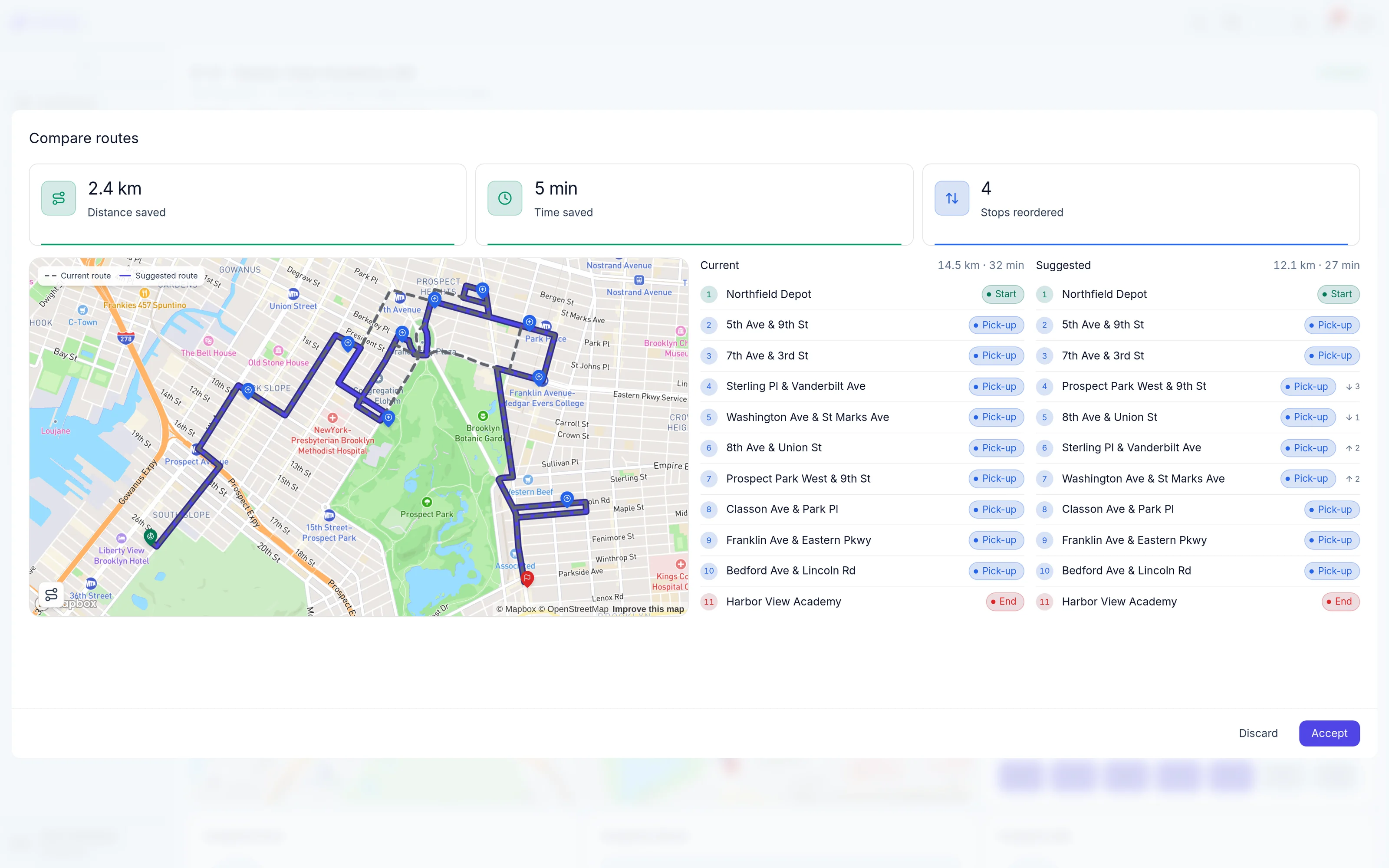
Task: Click the Suggested route legend label
Action: (x=166, y=276)
